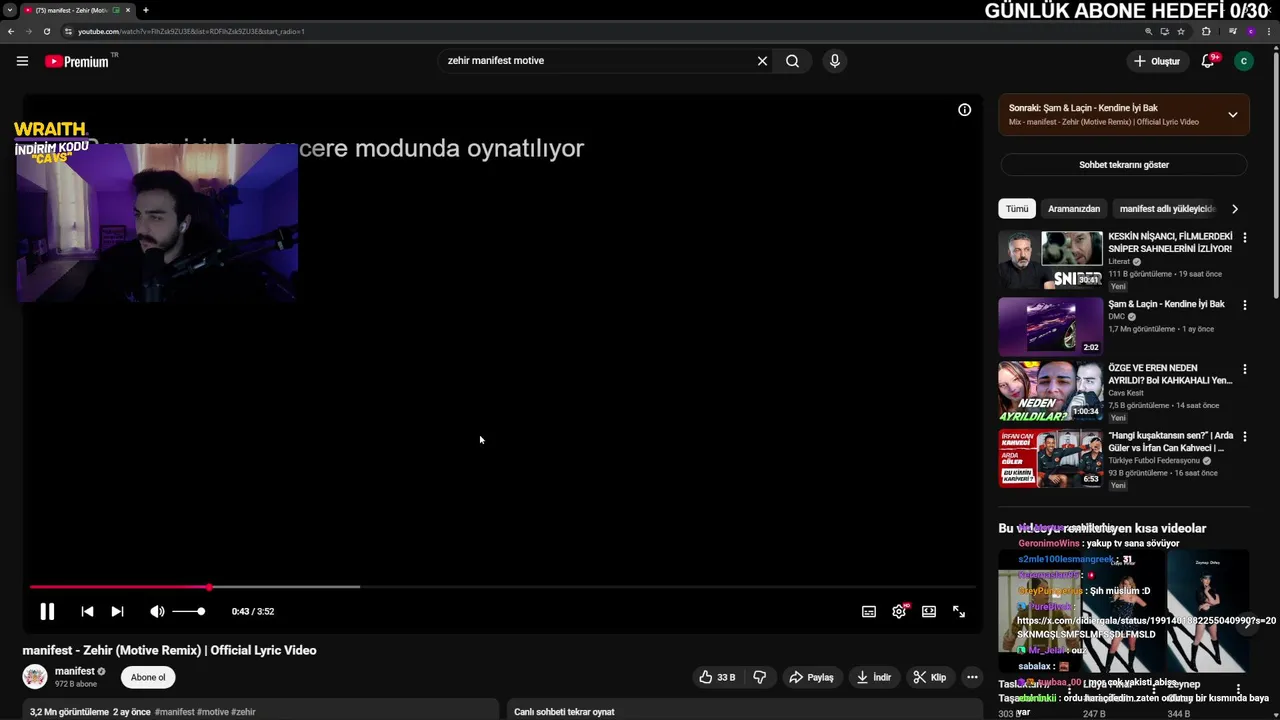Screen dimensions: 1280x720
Task: Enter fullscreen mode in the player
Action: click(959, 612)
